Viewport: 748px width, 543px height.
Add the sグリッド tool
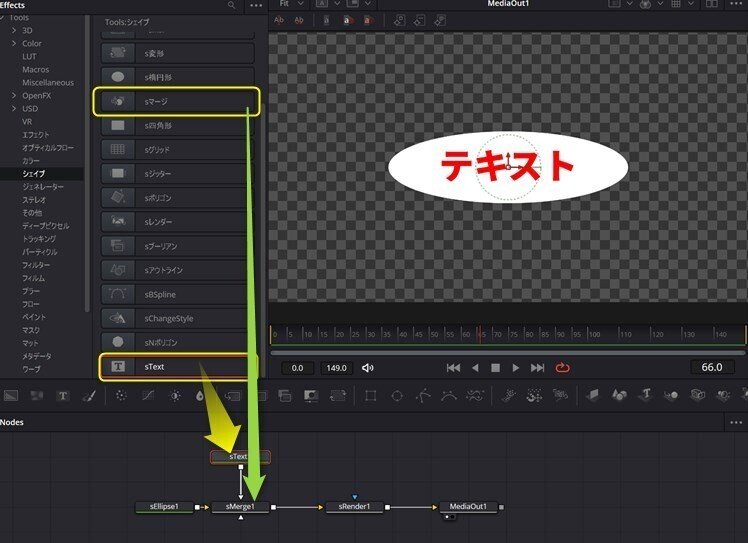tap(177, 149)
